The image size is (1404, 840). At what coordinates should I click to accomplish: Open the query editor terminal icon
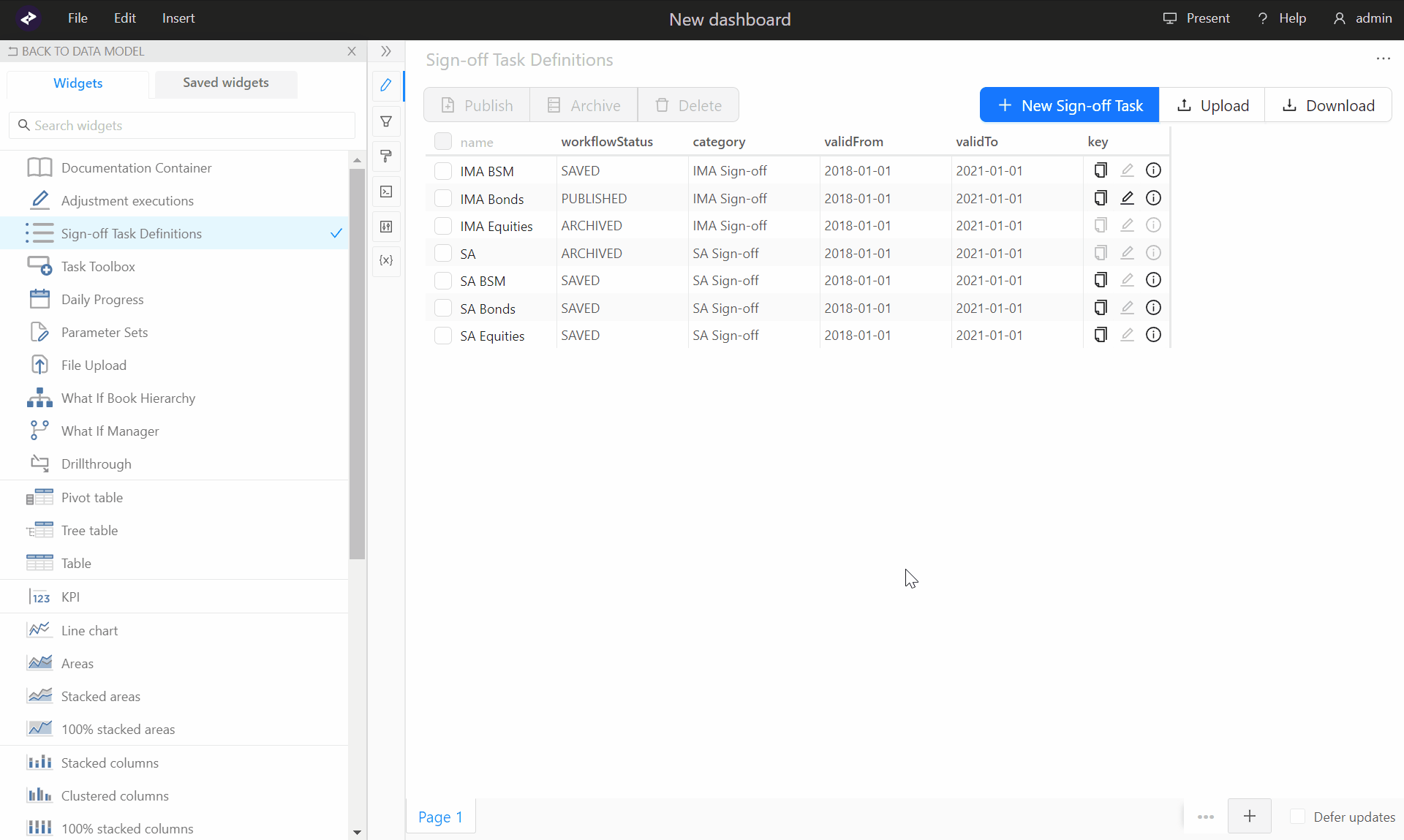click(x=386, y=192)
